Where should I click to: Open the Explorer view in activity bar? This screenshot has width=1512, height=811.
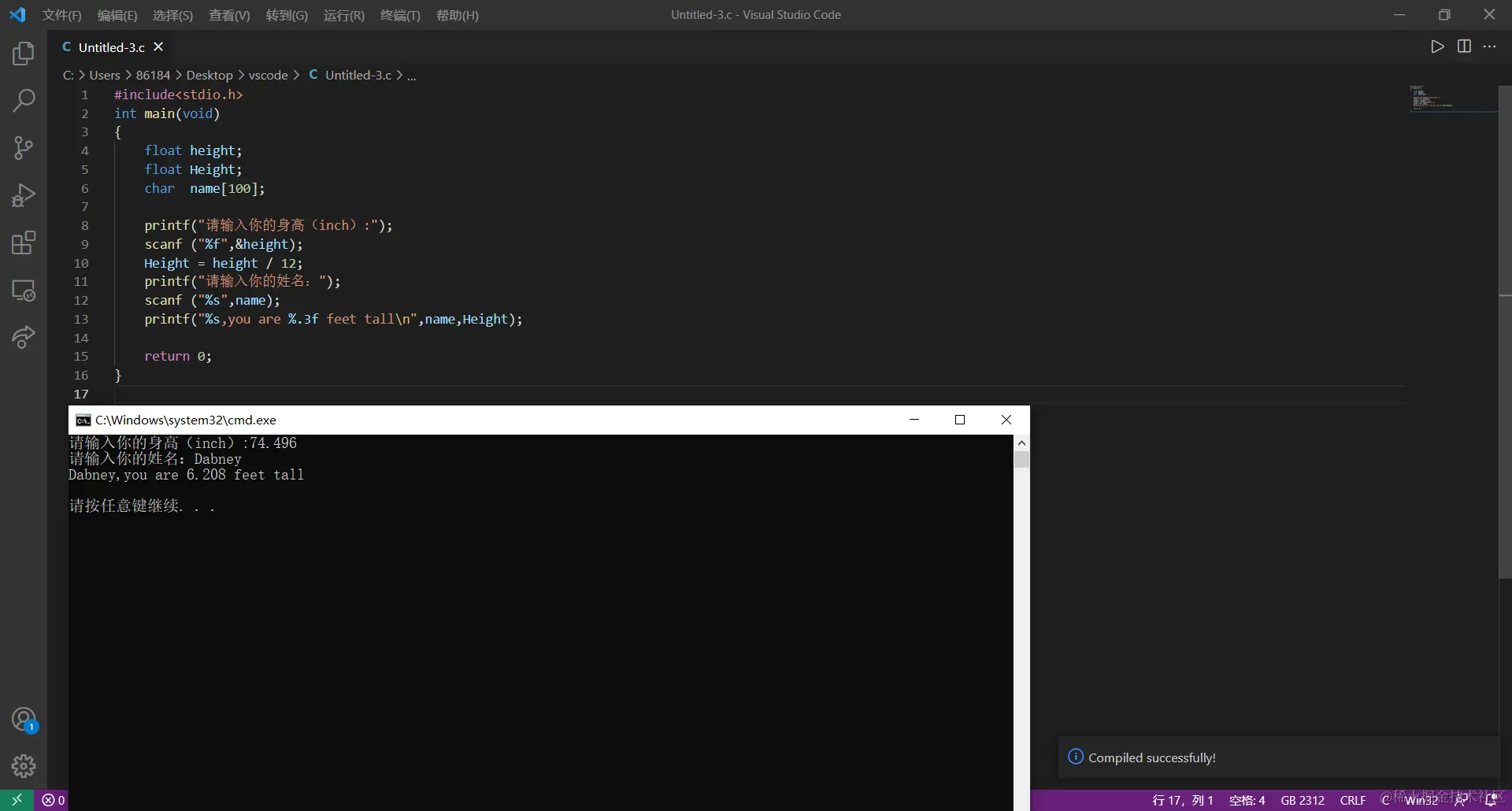coord(24,54)
